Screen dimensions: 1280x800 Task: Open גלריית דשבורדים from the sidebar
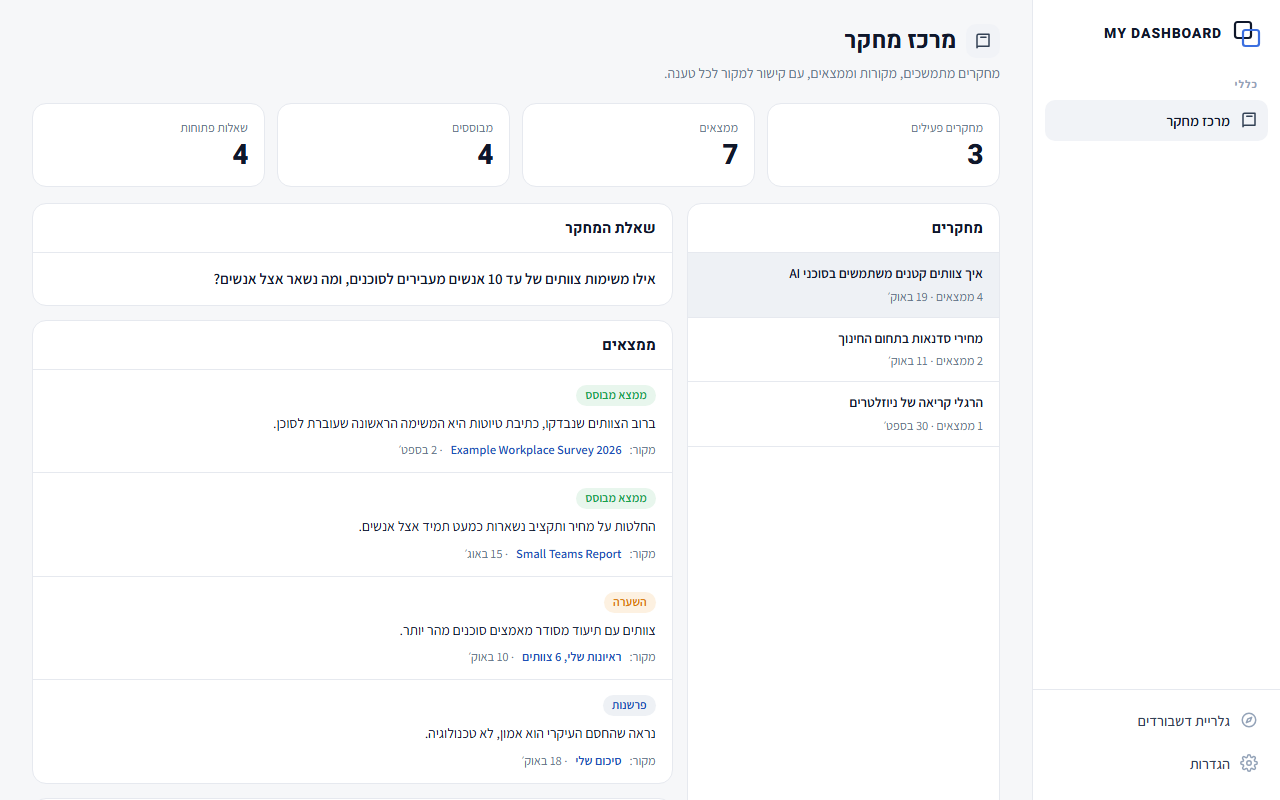point(1156,720)
